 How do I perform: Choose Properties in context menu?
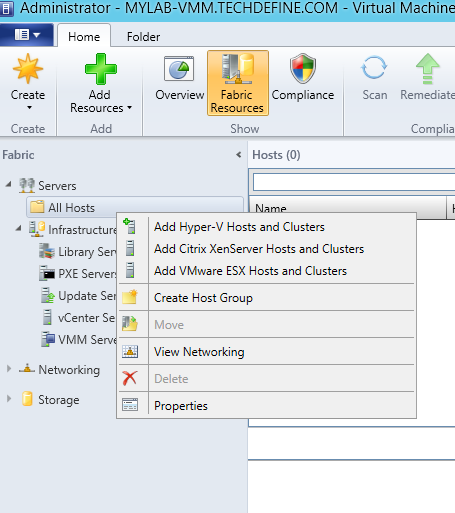[267, 406]
